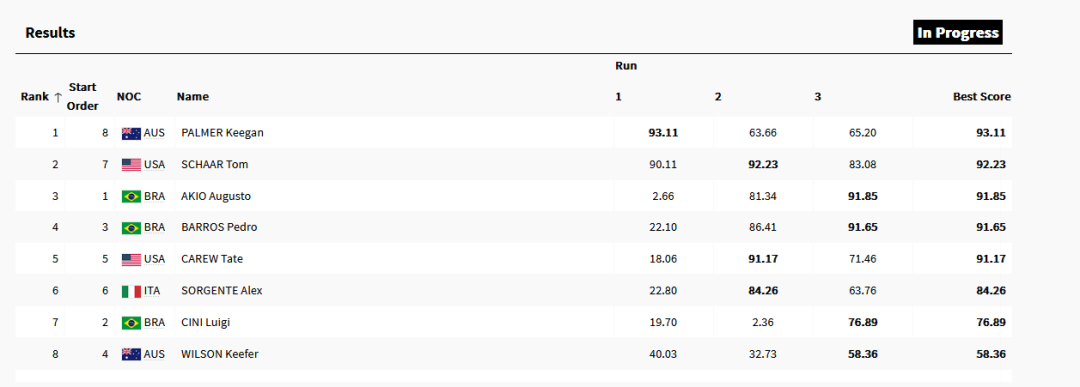This screenshot has height=387, width=1080.
Task: Click the Best Score column header
Action: (x=982, y=97)
